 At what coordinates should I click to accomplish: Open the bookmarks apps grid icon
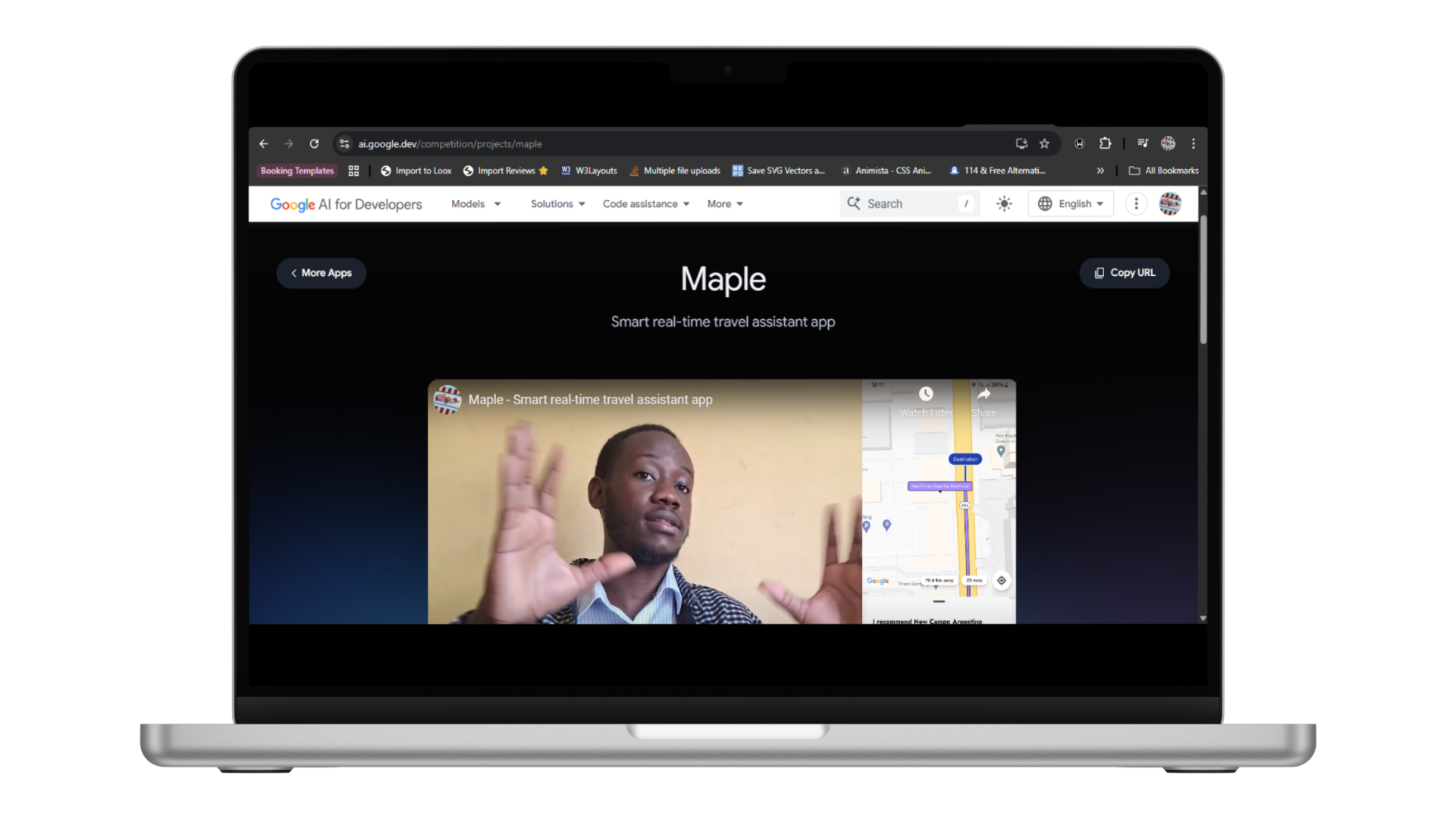353,171
